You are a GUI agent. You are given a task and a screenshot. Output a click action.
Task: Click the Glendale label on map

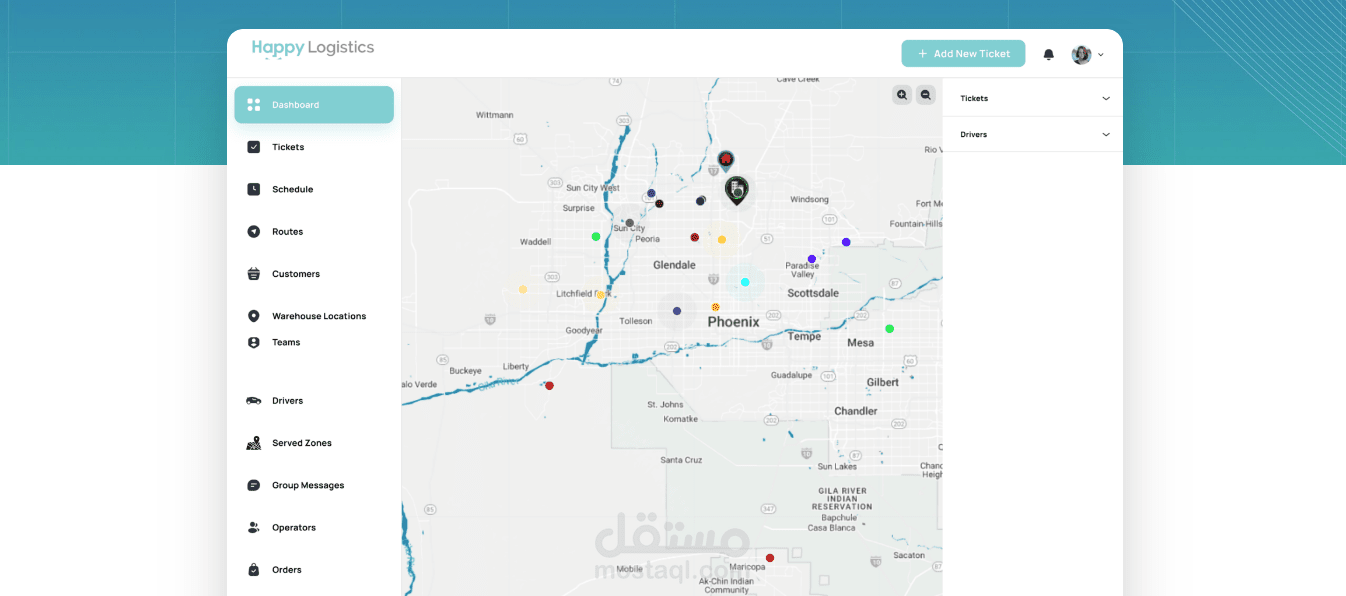[x=674, y=265]
